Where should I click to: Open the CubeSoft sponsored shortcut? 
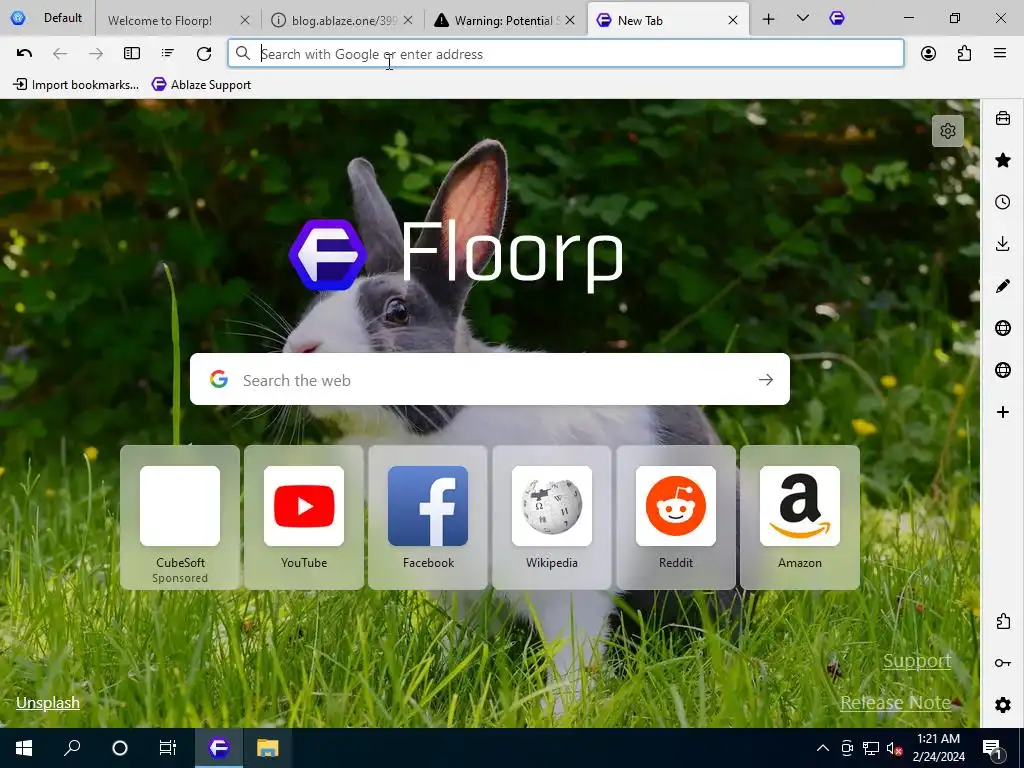click(180, 517)
